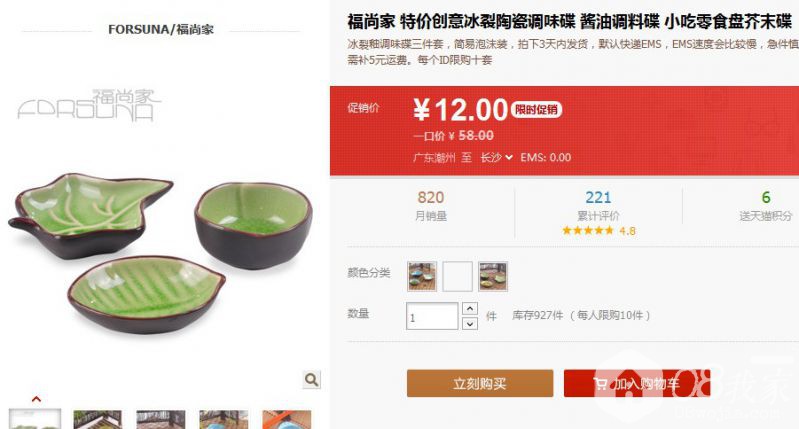Select the first product thumbnail below image
This screenshot has height=429, width=799.
pos(35,419)
